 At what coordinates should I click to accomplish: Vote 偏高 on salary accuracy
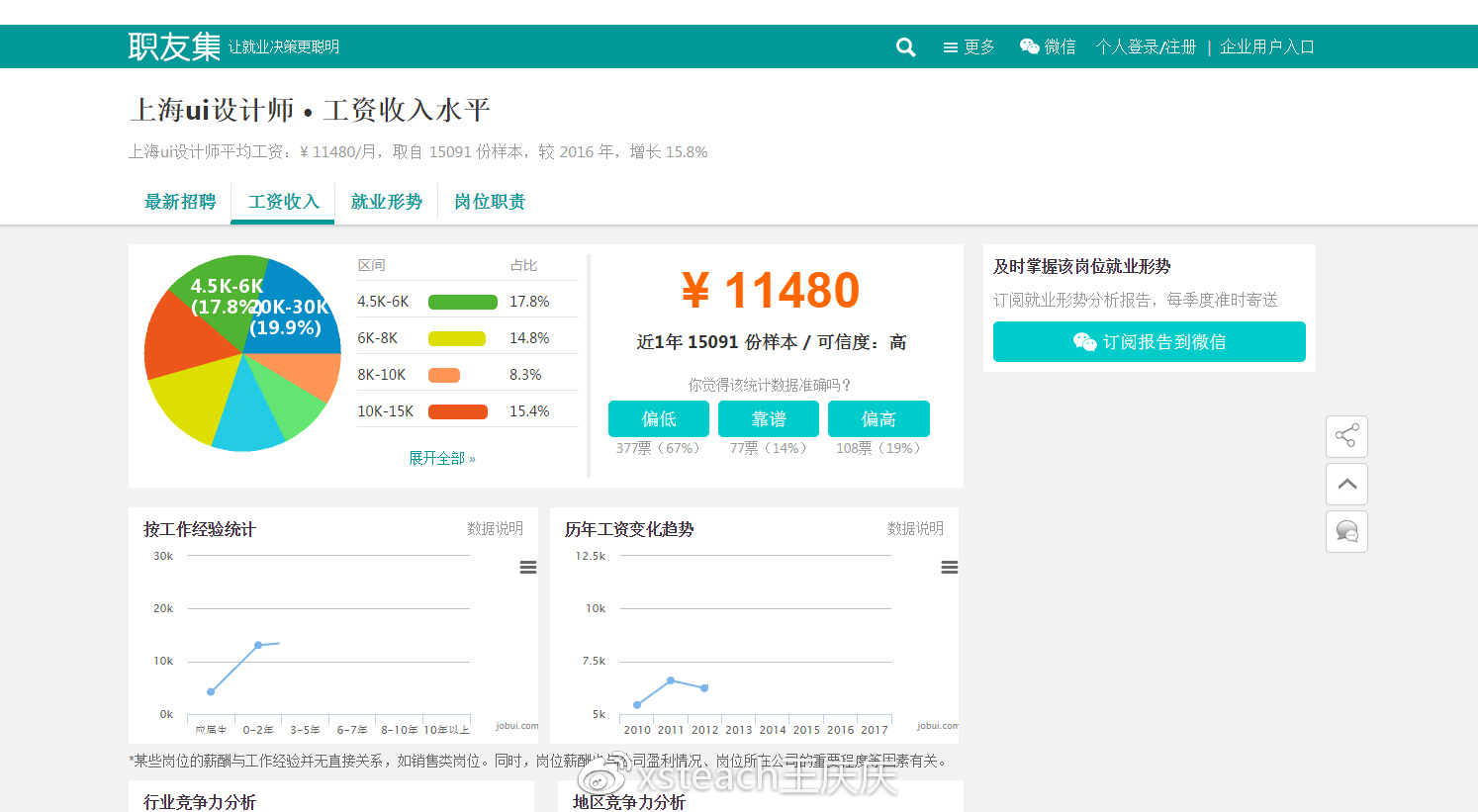pyautogui.click(x=878, y=418)
